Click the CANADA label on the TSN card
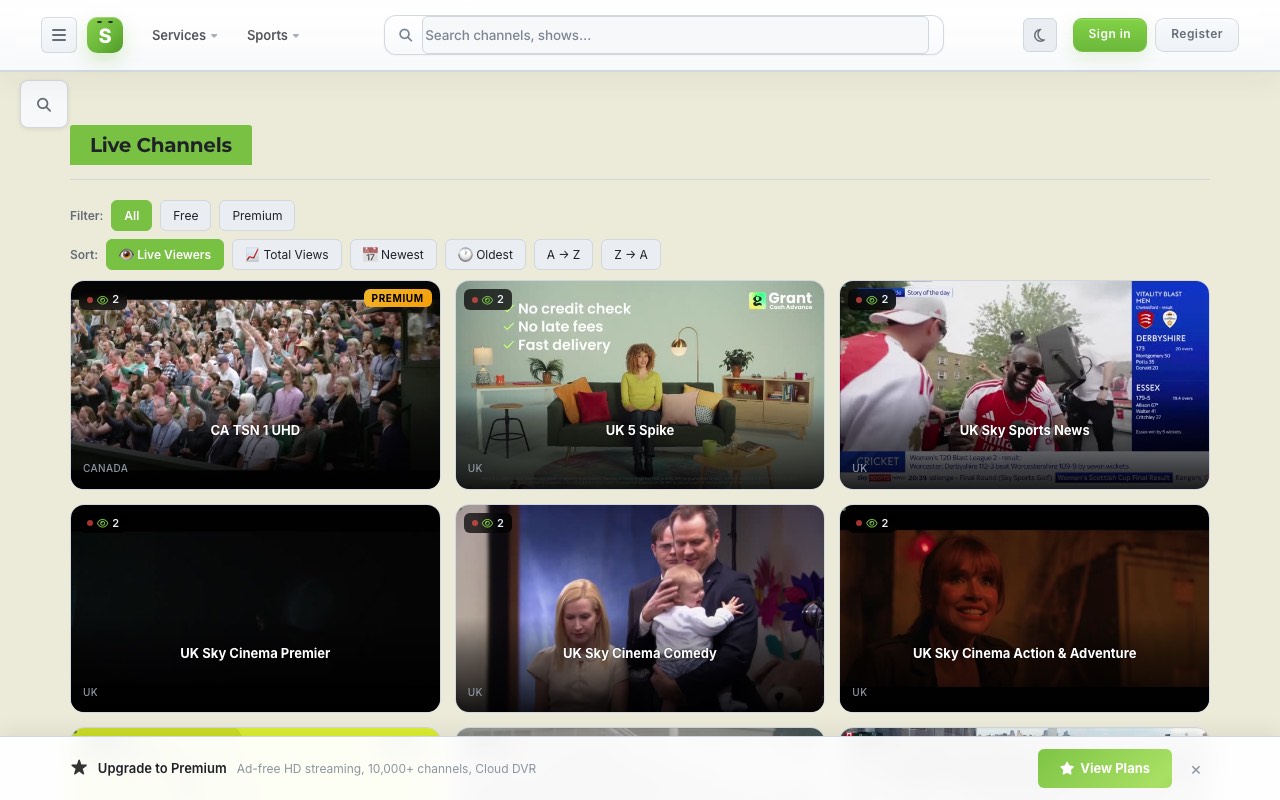 (x=105, y=468)
